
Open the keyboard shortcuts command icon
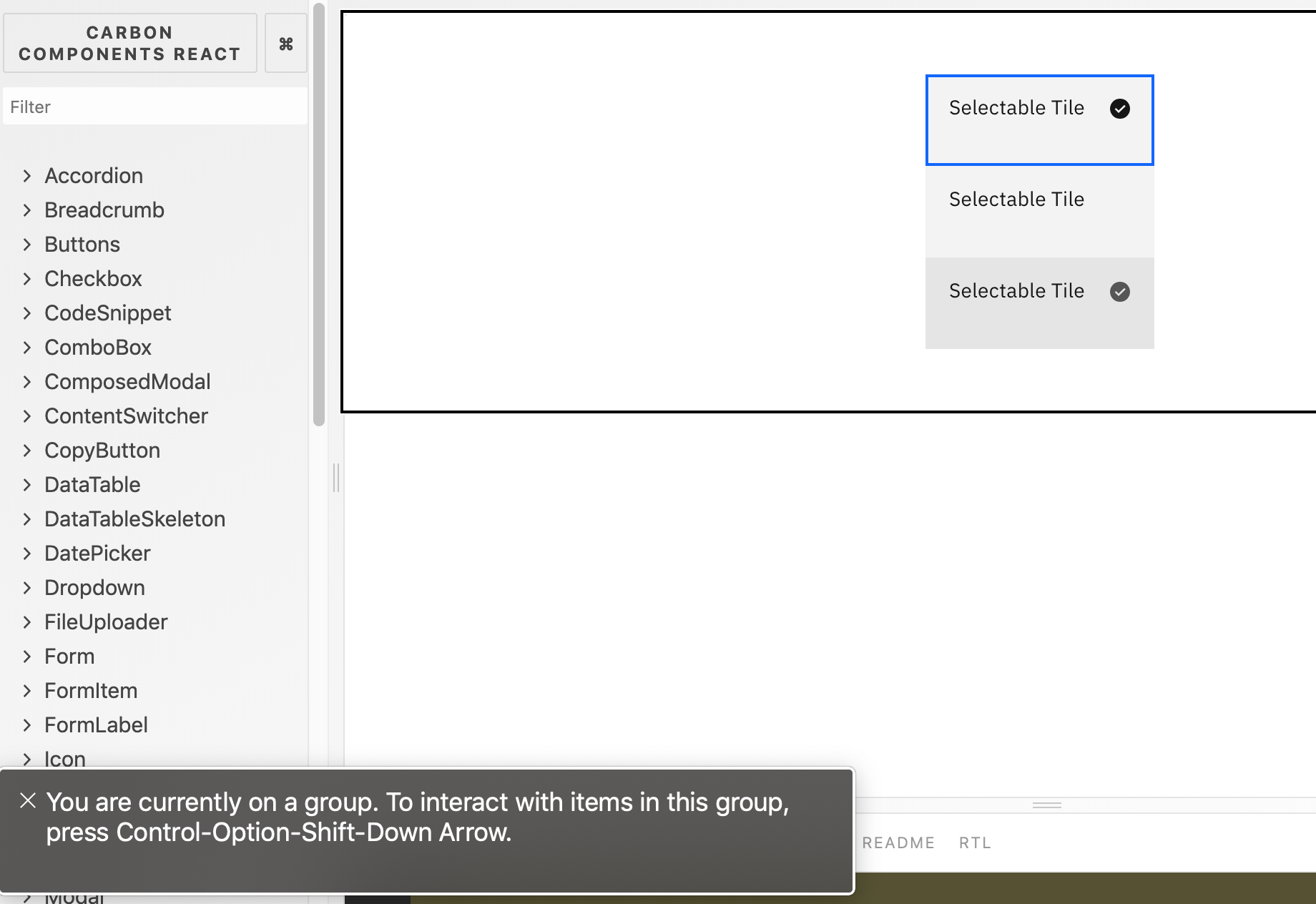pos(286,44)
